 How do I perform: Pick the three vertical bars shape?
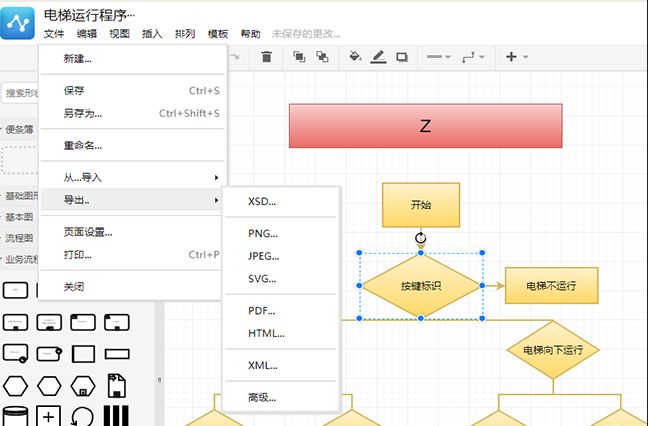pyautogui.click(x=116, y=416)
